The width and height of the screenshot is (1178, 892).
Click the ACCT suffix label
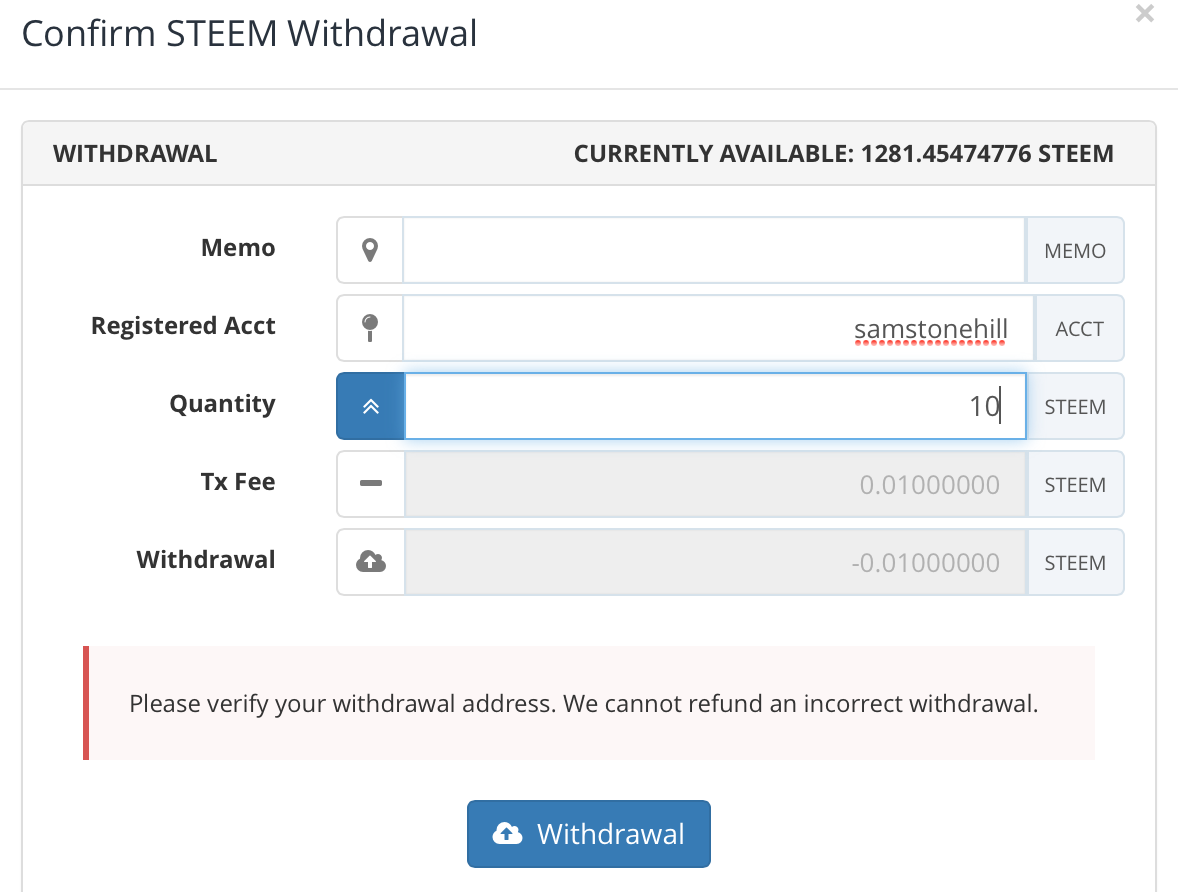pos(1080,328)
